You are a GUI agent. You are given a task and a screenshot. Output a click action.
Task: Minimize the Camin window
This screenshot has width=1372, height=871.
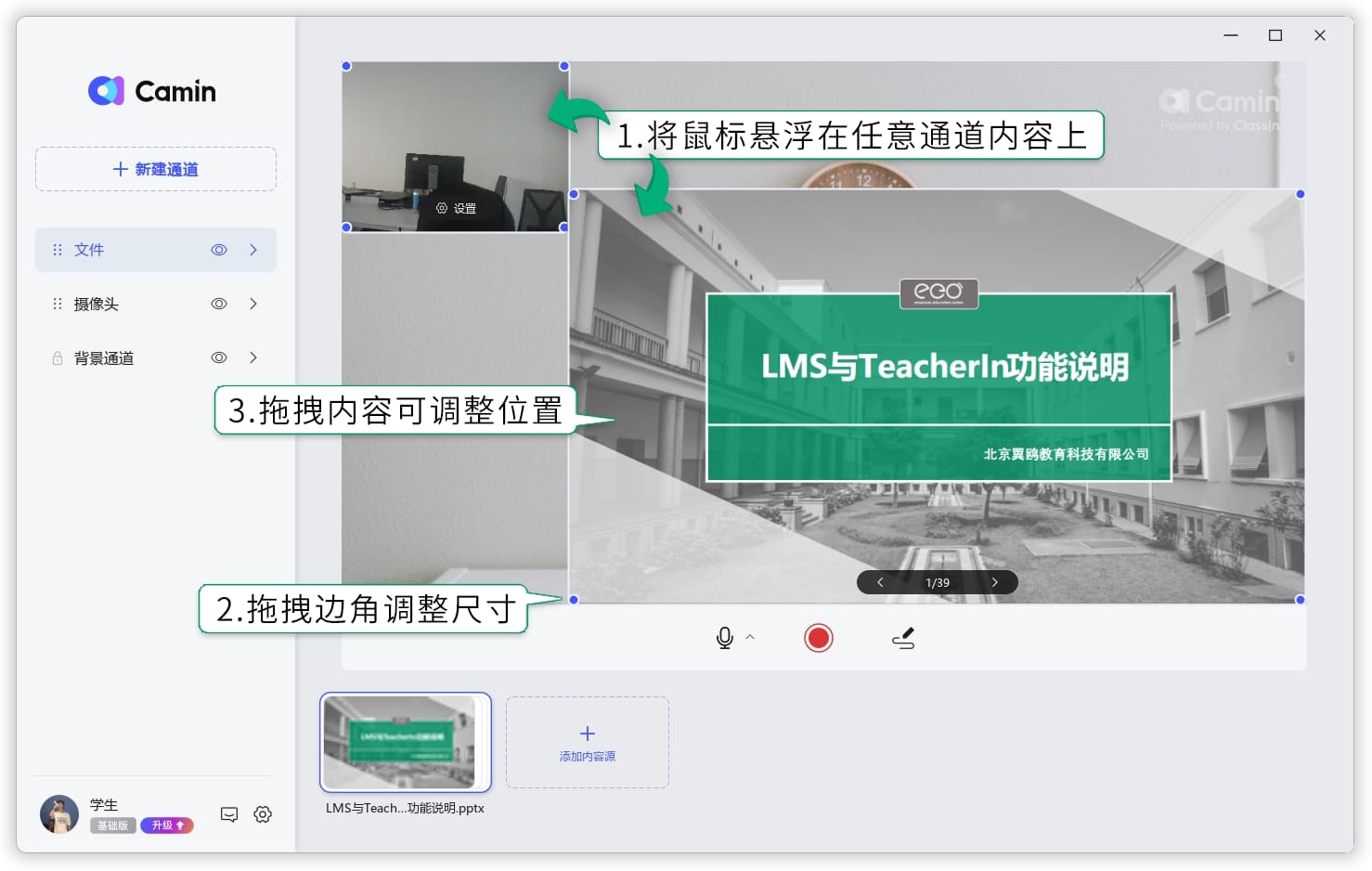1231,35
